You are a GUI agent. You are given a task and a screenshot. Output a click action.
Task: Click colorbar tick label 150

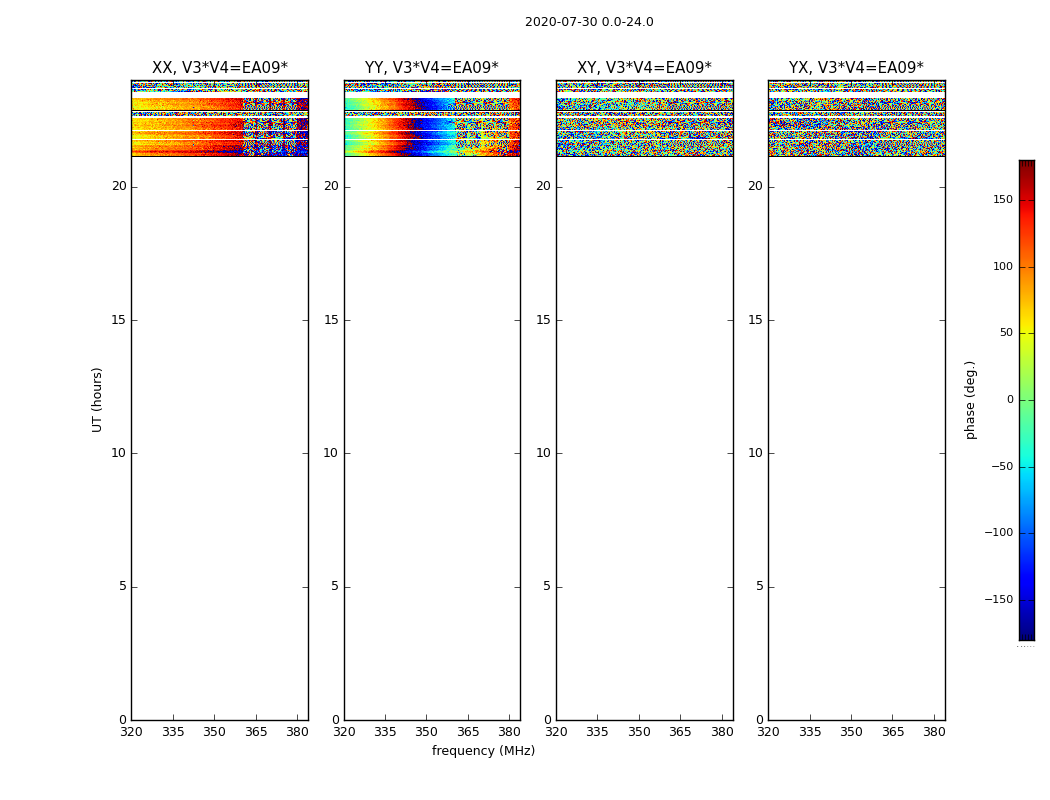pyautogui.click(x=1003, y=200)
